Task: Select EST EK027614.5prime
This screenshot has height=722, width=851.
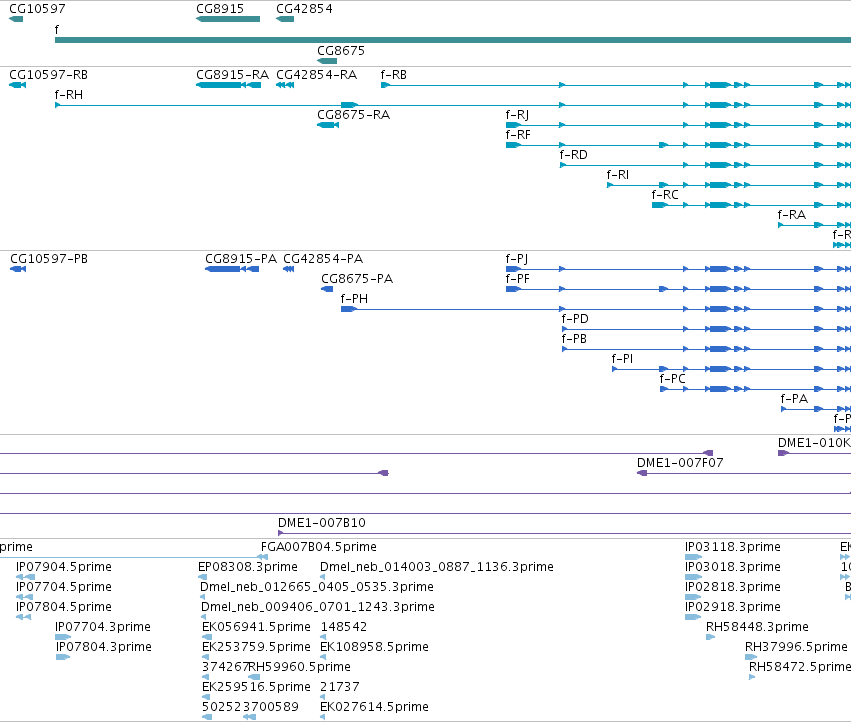Action: (374, 707)
